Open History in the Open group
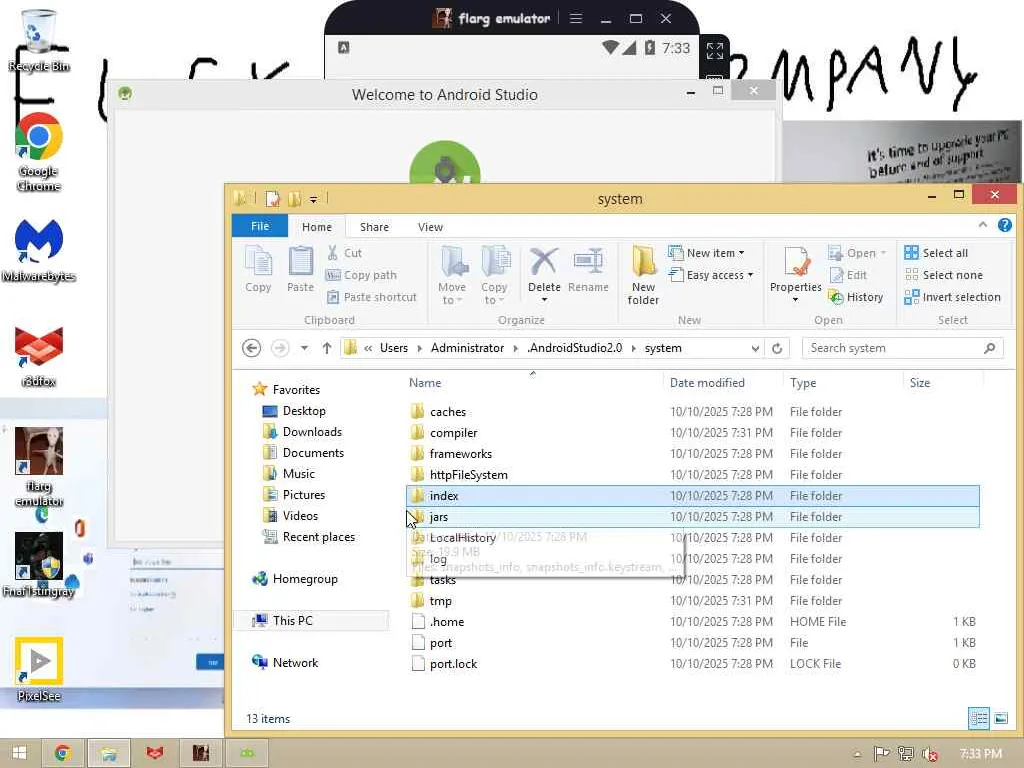The width and height of the screenshot is (1024, 768). (x=856, y=297)
